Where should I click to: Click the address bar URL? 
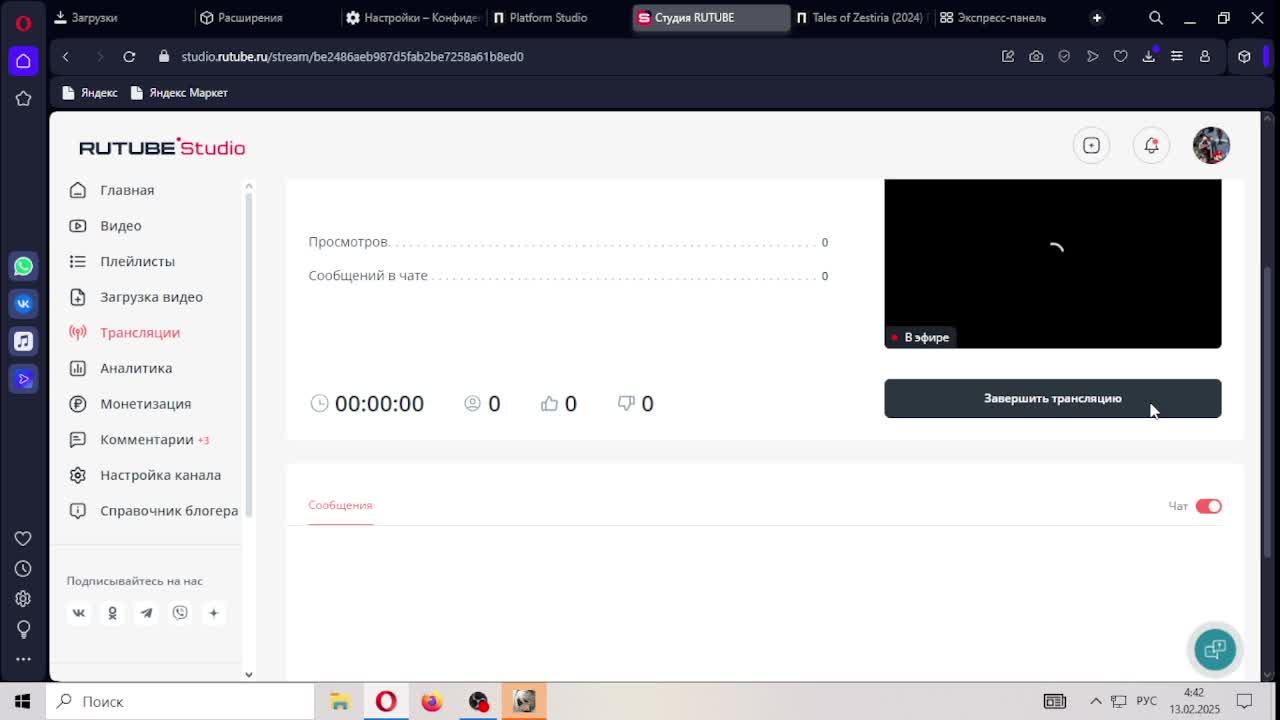point(352,57)
